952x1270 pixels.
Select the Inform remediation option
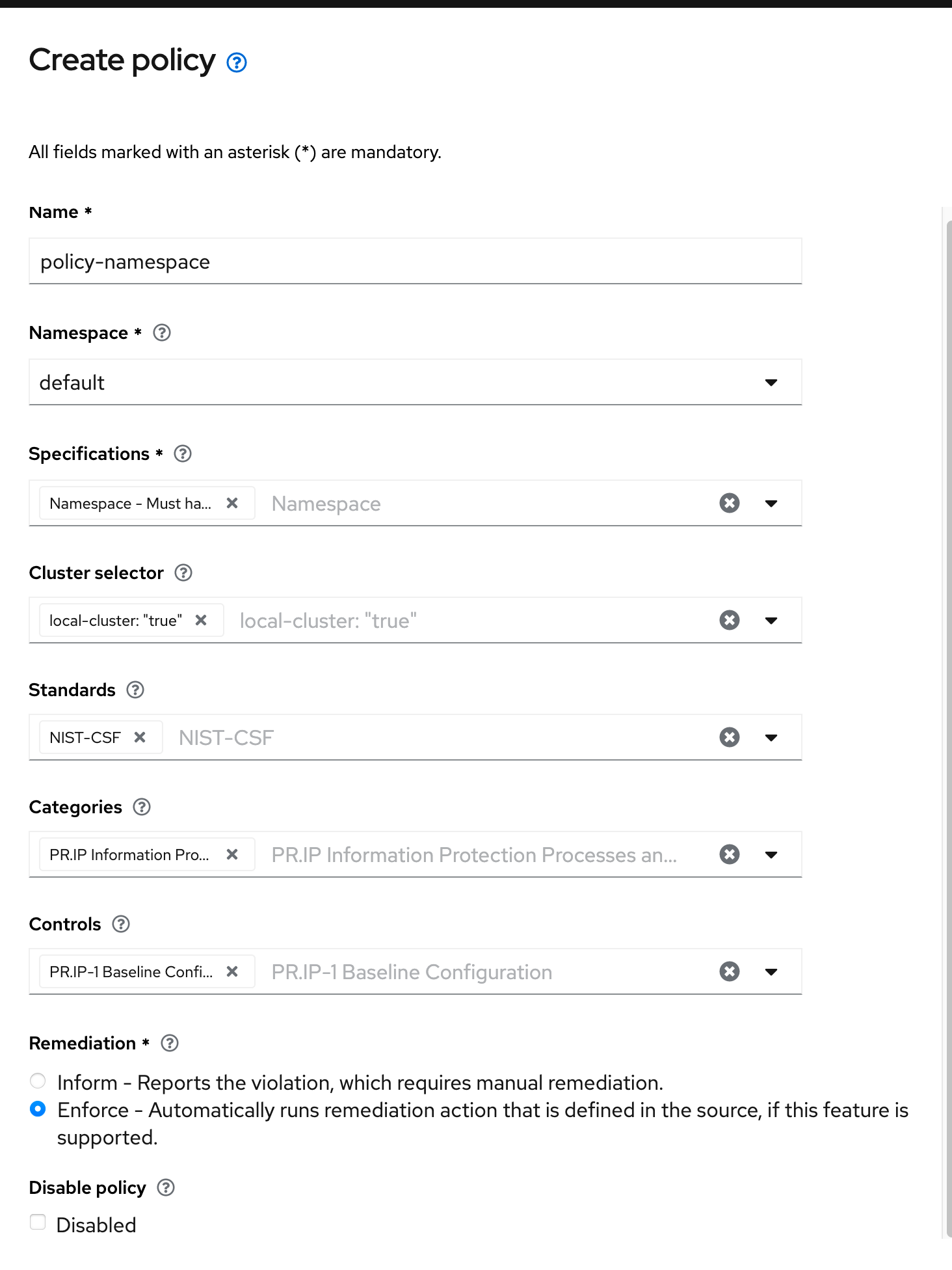[x=38, y=1081]
